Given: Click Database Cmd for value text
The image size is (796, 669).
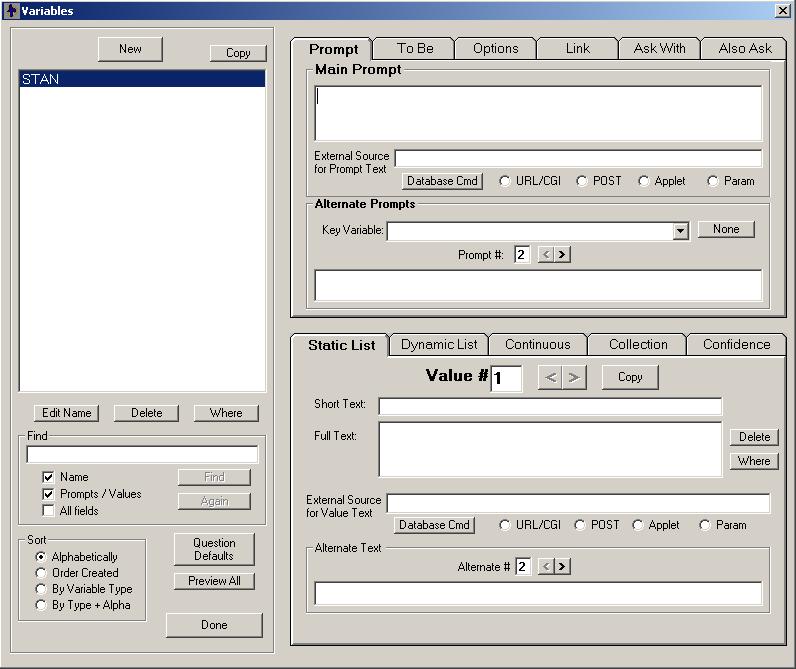Looking at the screenshot, I should 434,525.
